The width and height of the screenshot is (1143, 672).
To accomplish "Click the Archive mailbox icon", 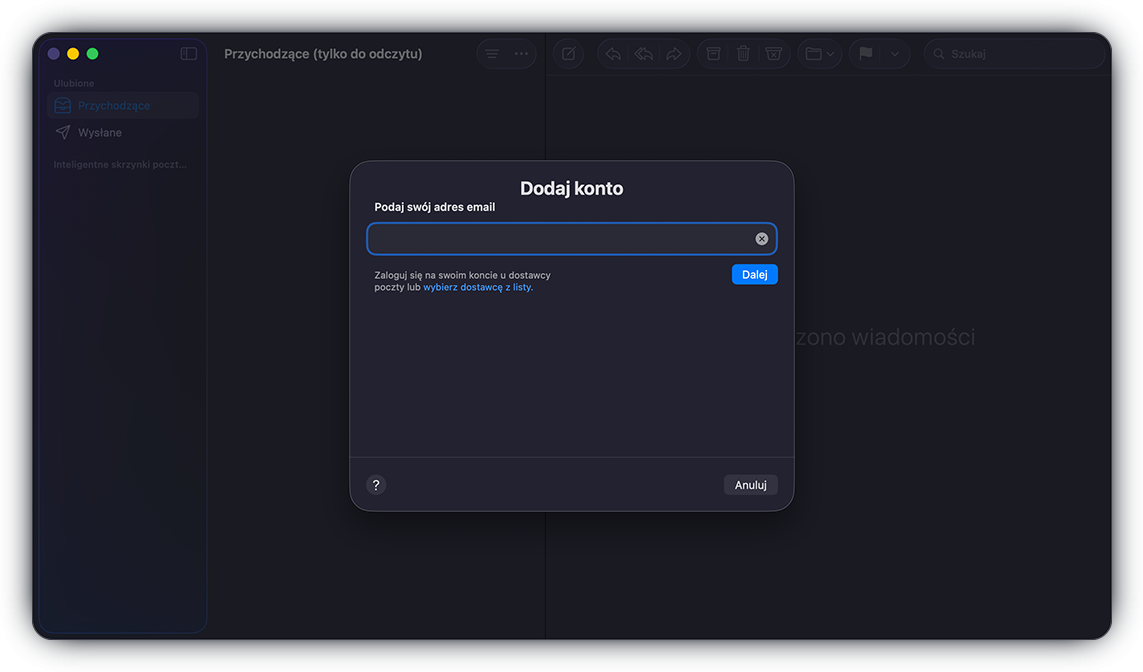I will 712,53.
